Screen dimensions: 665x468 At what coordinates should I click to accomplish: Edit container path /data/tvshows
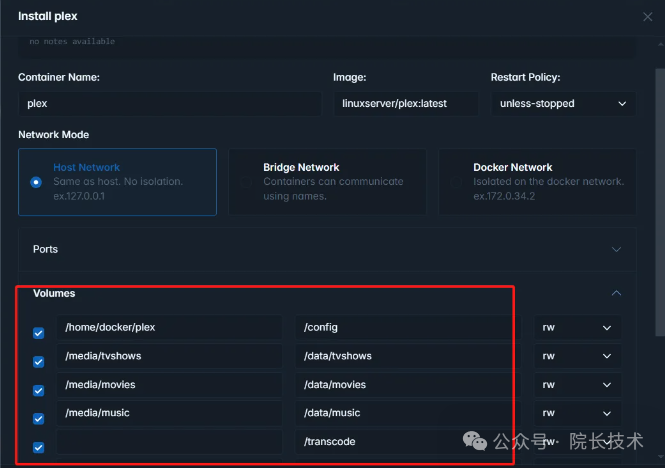408,356
